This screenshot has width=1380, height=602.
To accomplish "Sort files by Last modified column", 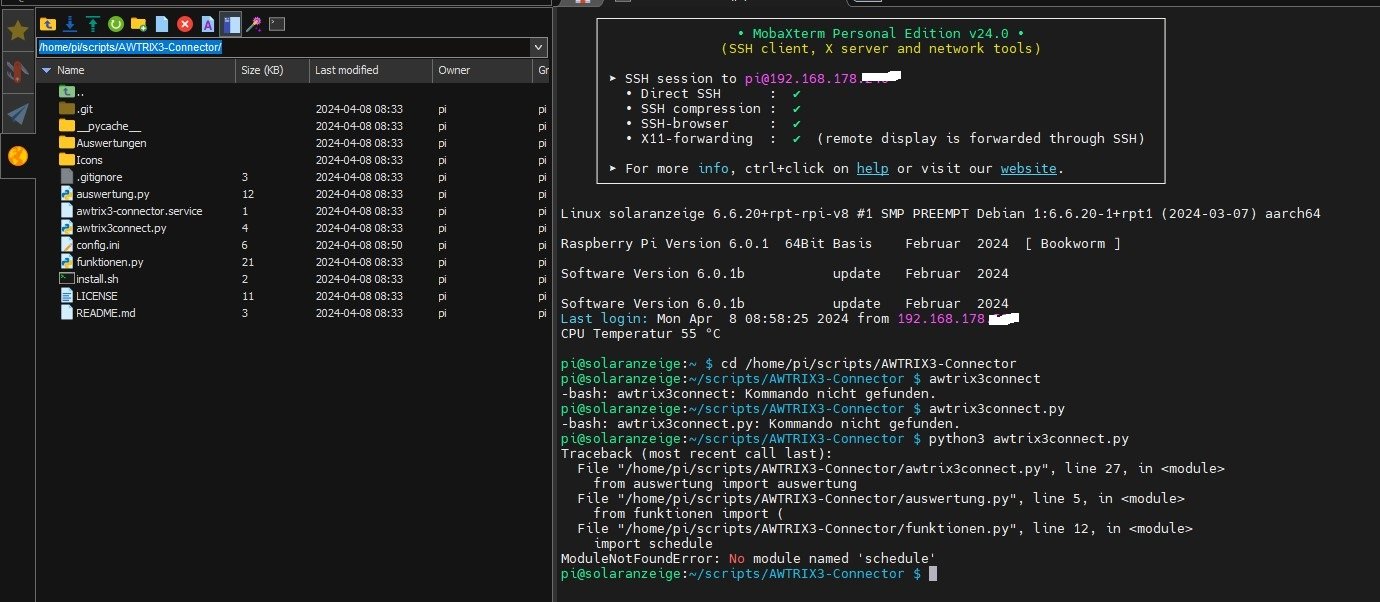I will (x=346, y=70).
